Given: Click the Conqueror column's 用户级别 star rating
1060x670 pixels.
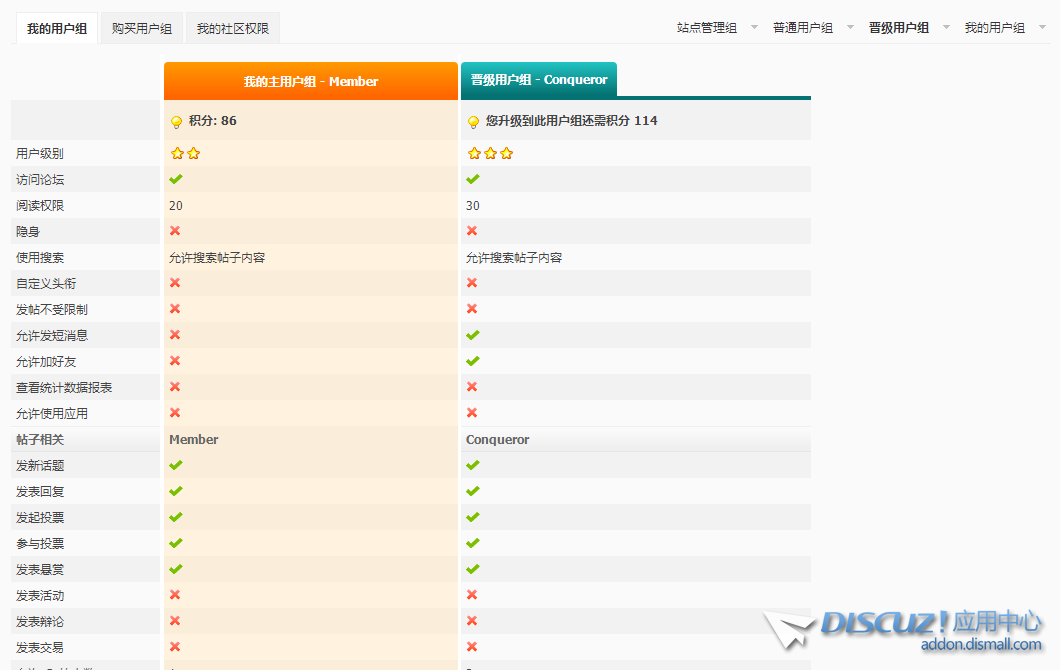Looking at the screenshot, I should 490,154.
